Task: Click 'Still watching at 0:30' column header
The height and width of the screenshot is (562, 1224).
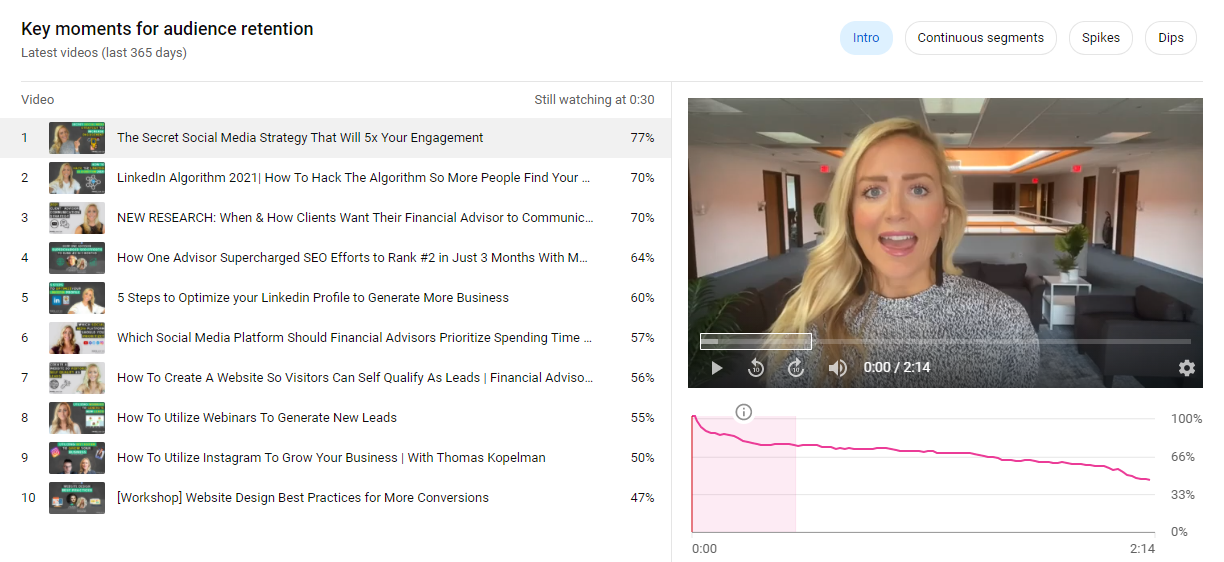Action: (594, 100)
